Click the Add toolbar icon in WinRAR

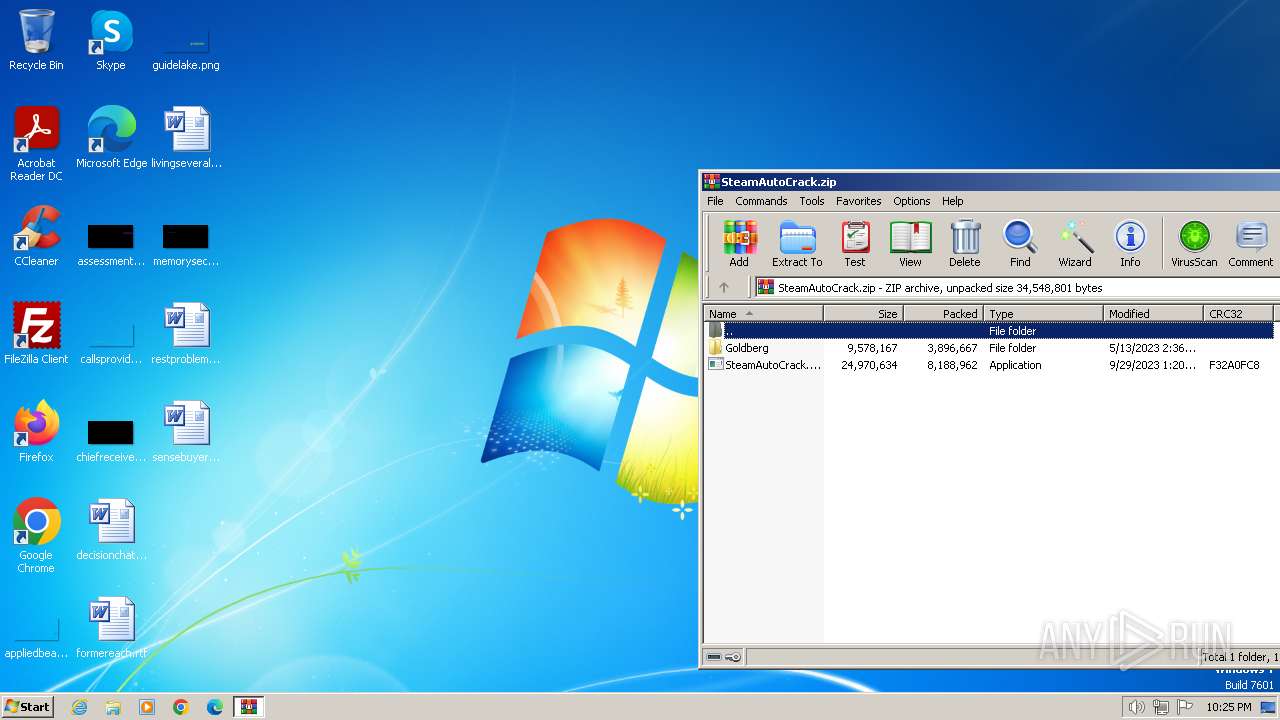739,244
